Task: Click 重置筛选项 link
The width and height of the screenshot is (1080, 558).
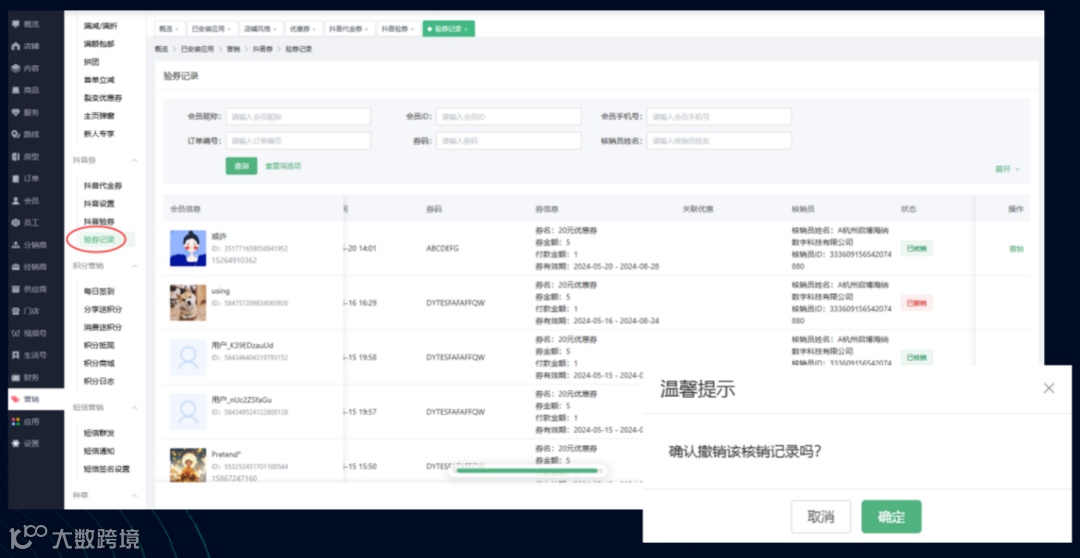Action: [x=283, y=166]
